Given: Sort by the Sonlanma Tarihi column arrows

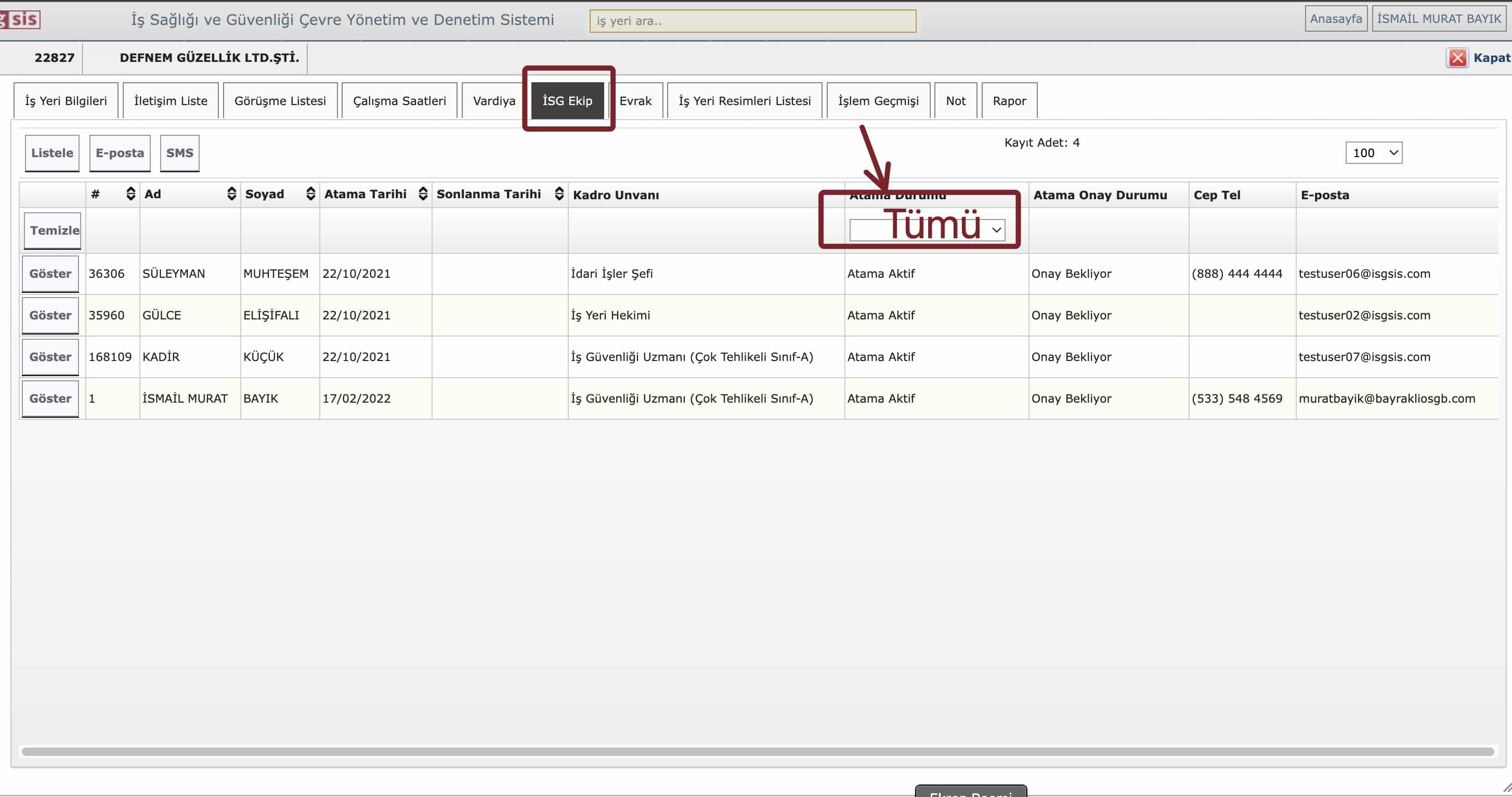Looking at the screenshot, I should point(559,194).
